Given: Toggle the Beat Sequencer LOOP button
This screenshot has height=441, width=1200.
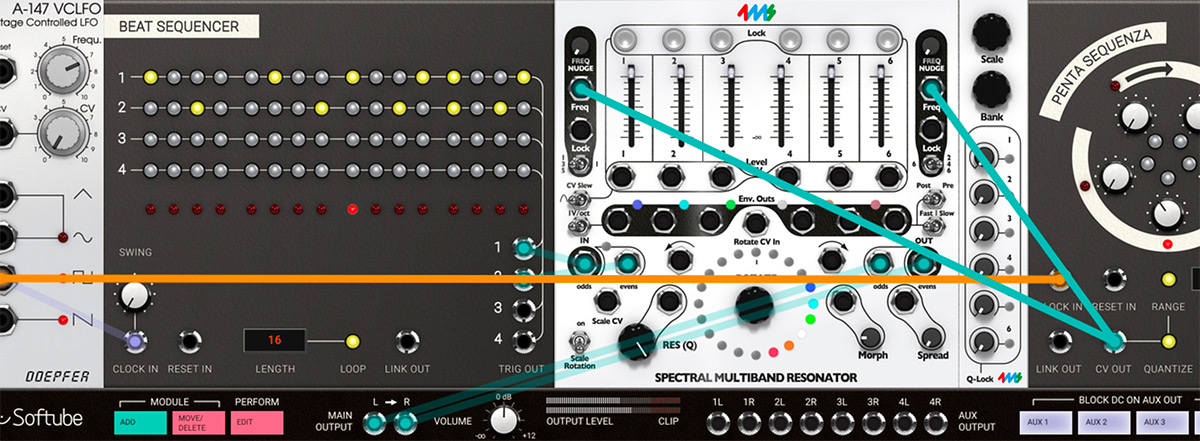Looking at the screenshot, I should tap(352, 342).
